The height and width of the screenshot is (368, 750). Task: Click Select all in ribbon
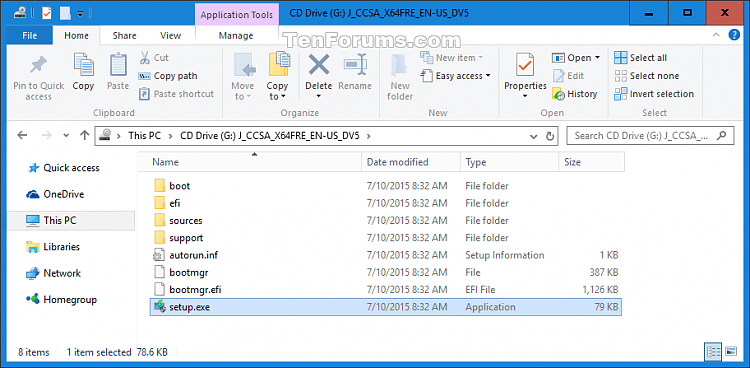[x=640, y=58]
